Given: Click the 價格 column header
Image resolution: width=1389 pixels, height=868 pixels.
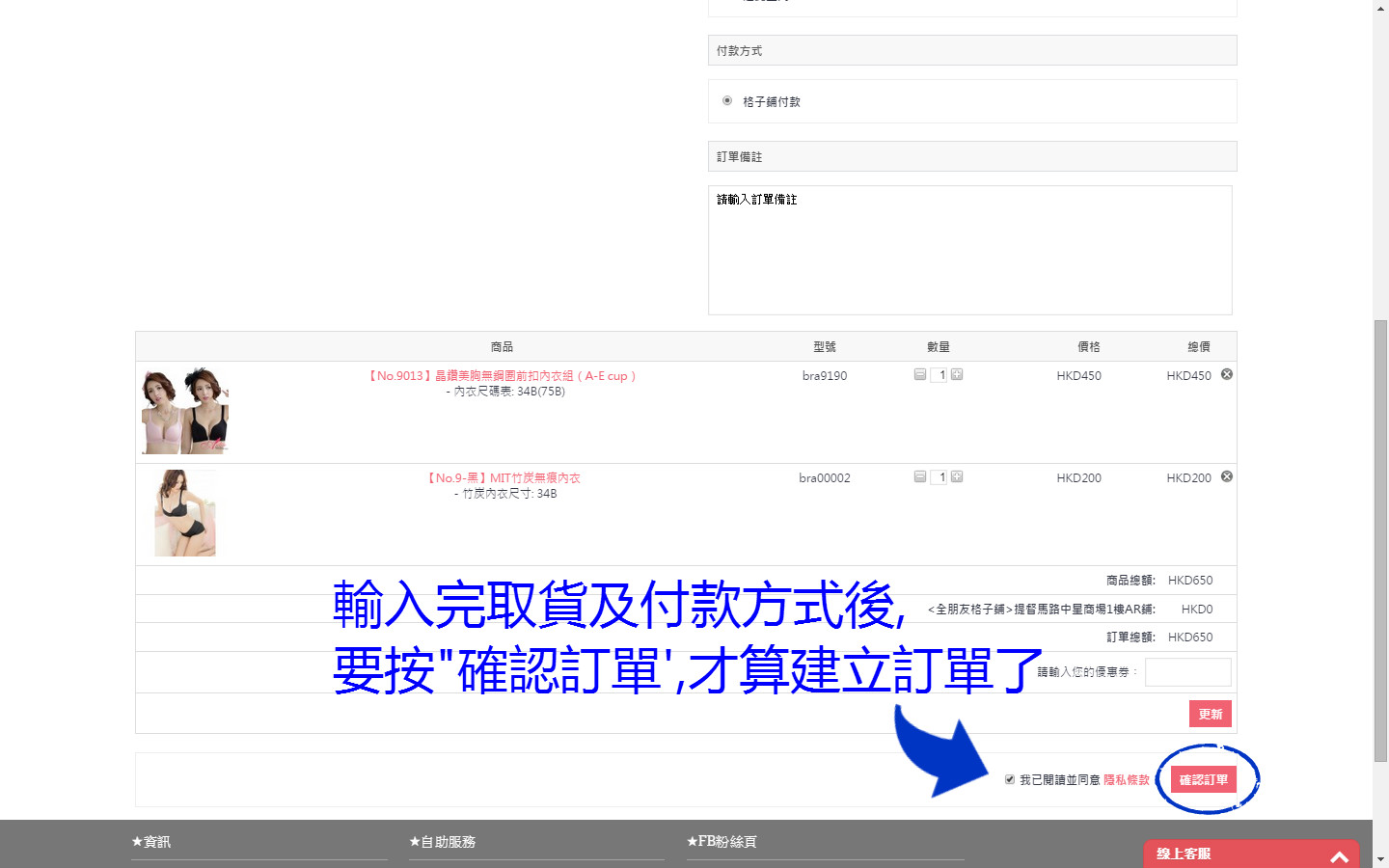Looking at the screenshot, I should click(x=1089, y=347).
